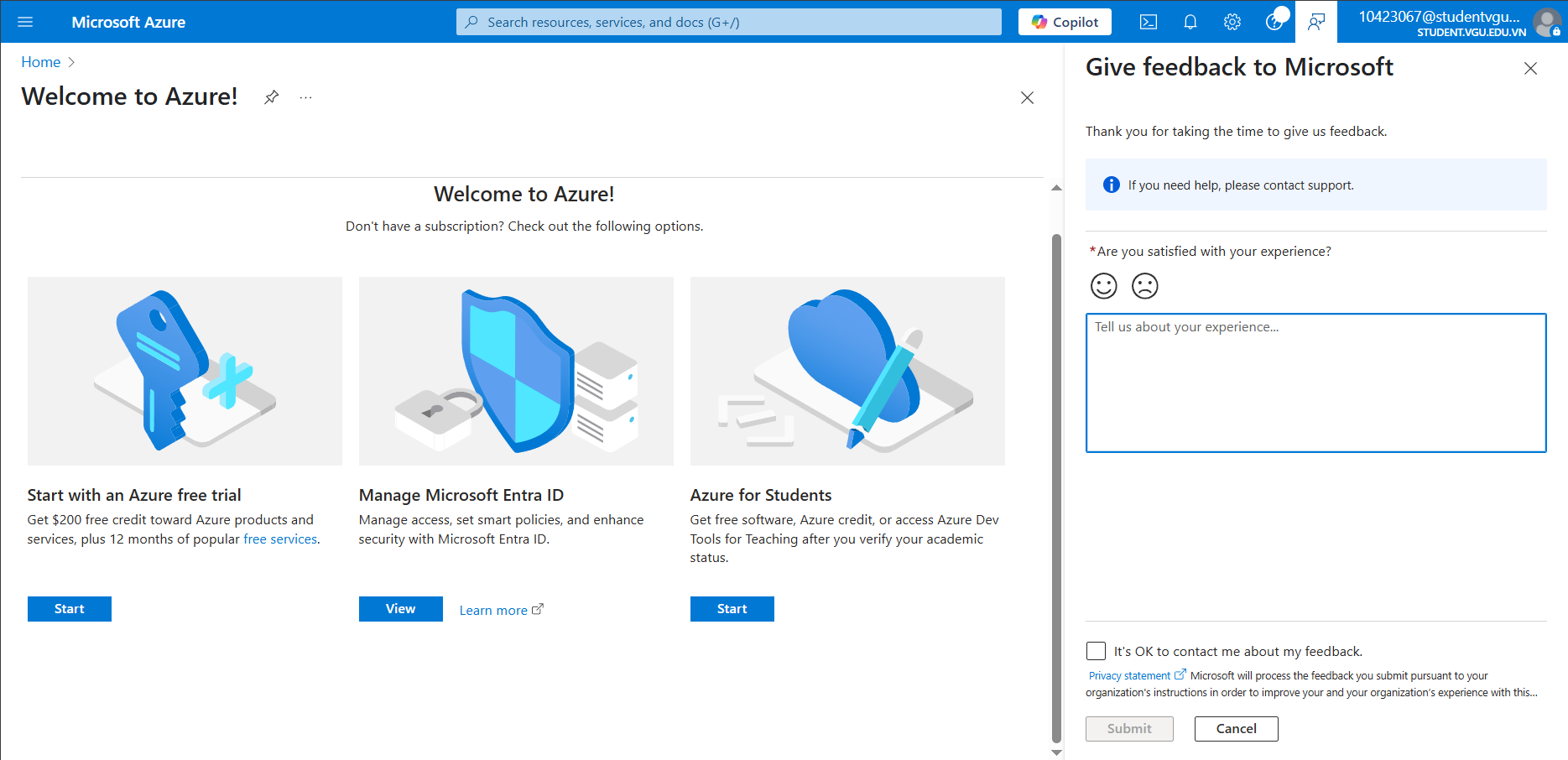The height and width of the screenshot is (760, 1568).
Task: Click the Azure free trial key illustration
Action: (185, 371)
